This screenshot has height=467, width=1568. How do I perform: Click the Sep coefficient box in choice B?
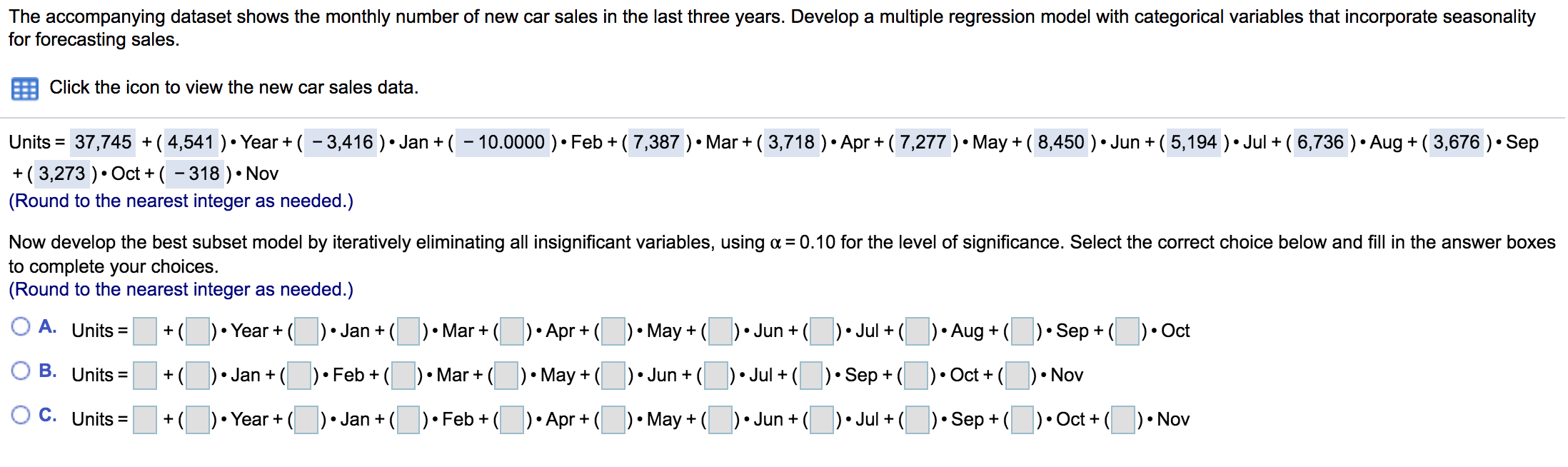(x=811, y=374)
